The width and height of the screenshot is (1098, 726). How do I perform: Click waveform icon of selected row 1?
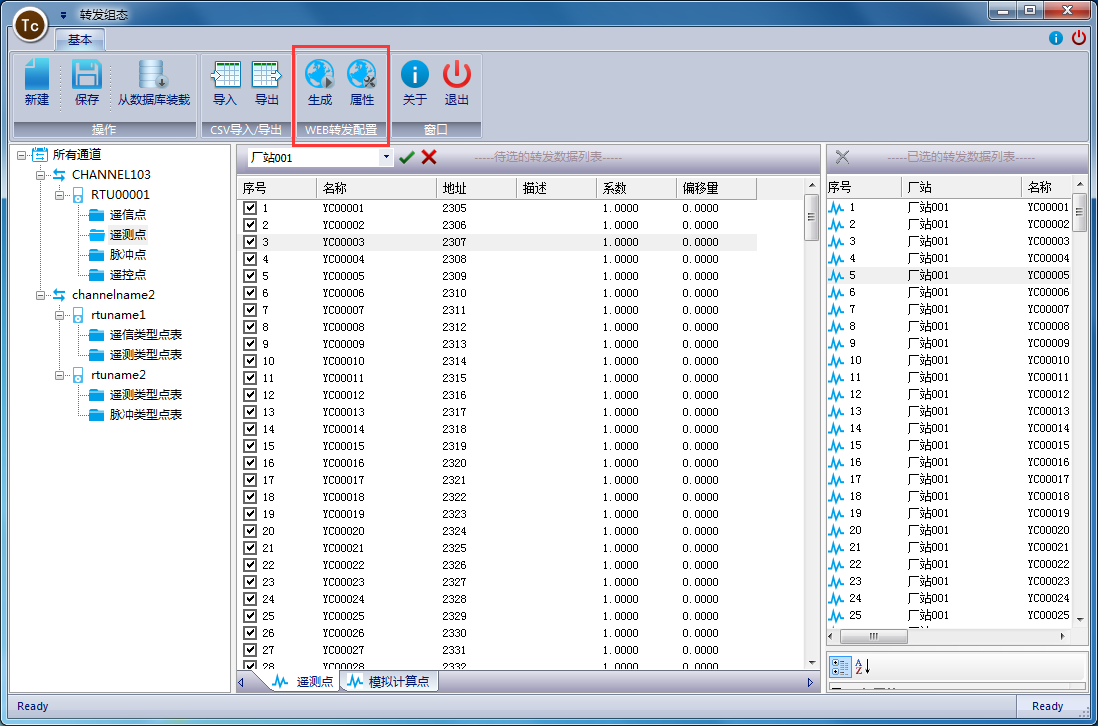pos(836,208)
